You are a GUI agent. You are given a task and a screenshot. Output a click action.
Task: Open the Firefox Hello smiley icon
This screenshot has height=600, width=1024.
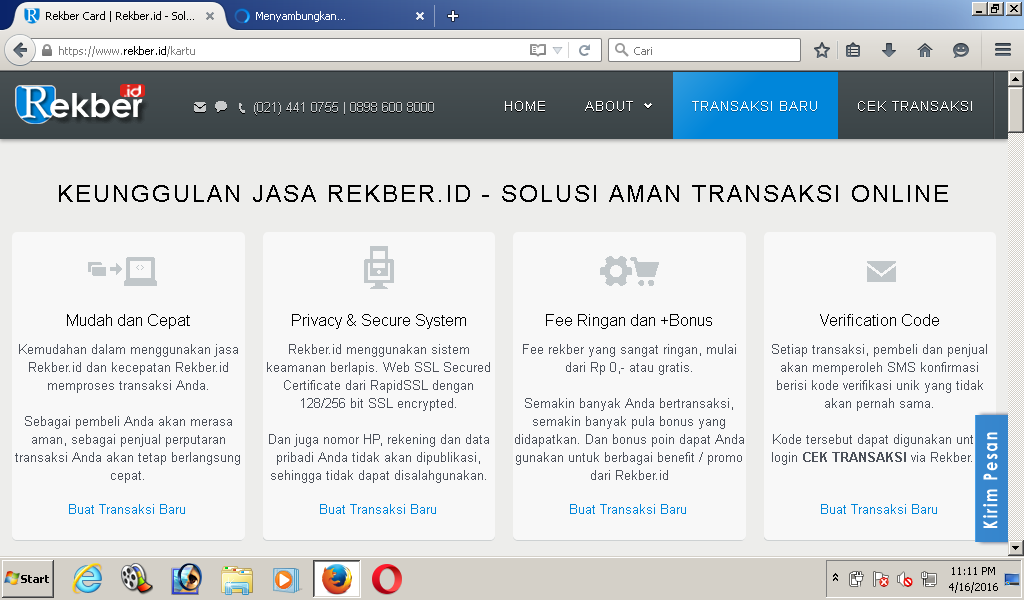[x=961, y=49]
